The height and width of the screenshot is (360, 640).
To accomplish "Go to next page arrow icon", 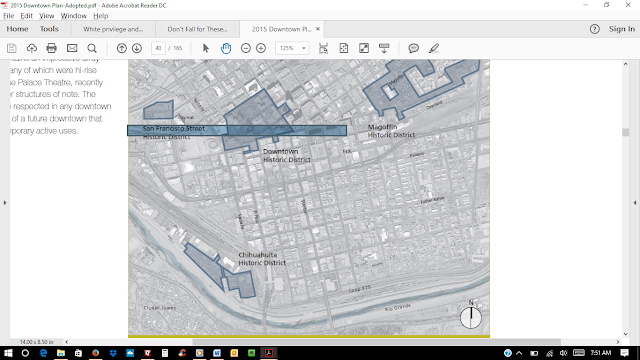I will click(137, 48).
